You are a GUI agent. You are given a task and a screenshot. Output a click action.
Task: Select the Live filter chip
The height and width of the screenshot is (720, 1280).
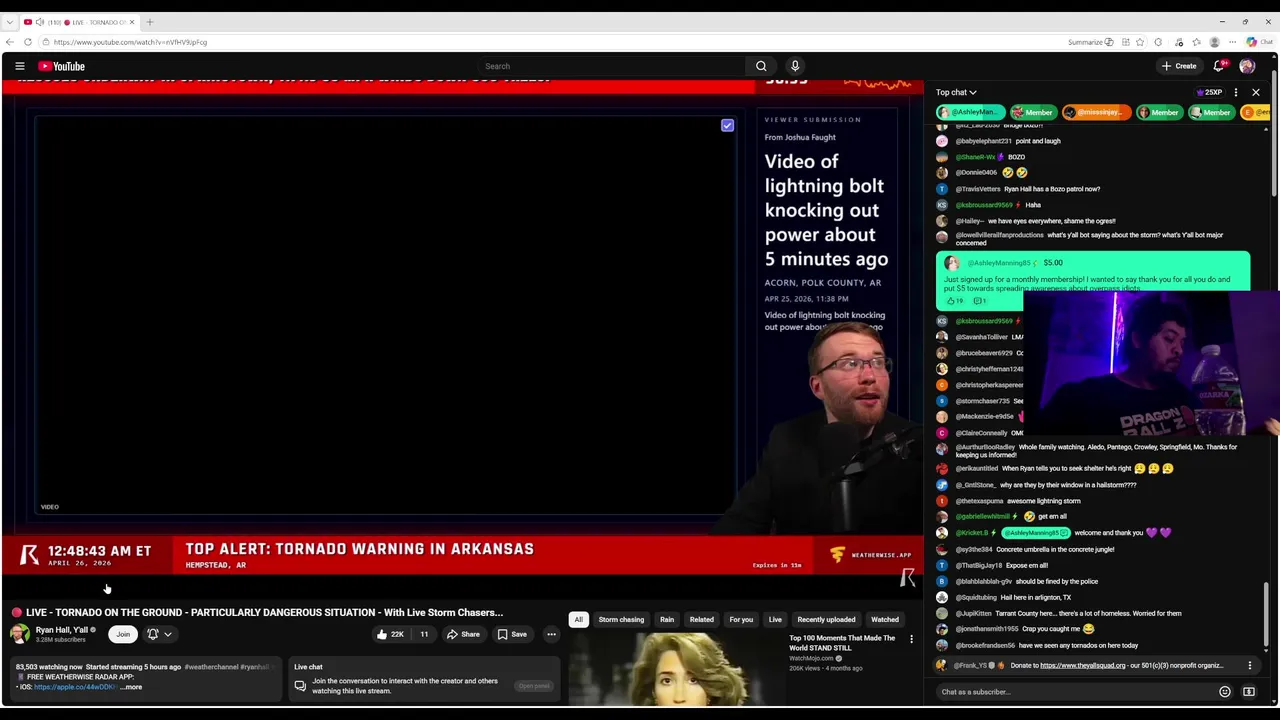(x=775, y=620)
